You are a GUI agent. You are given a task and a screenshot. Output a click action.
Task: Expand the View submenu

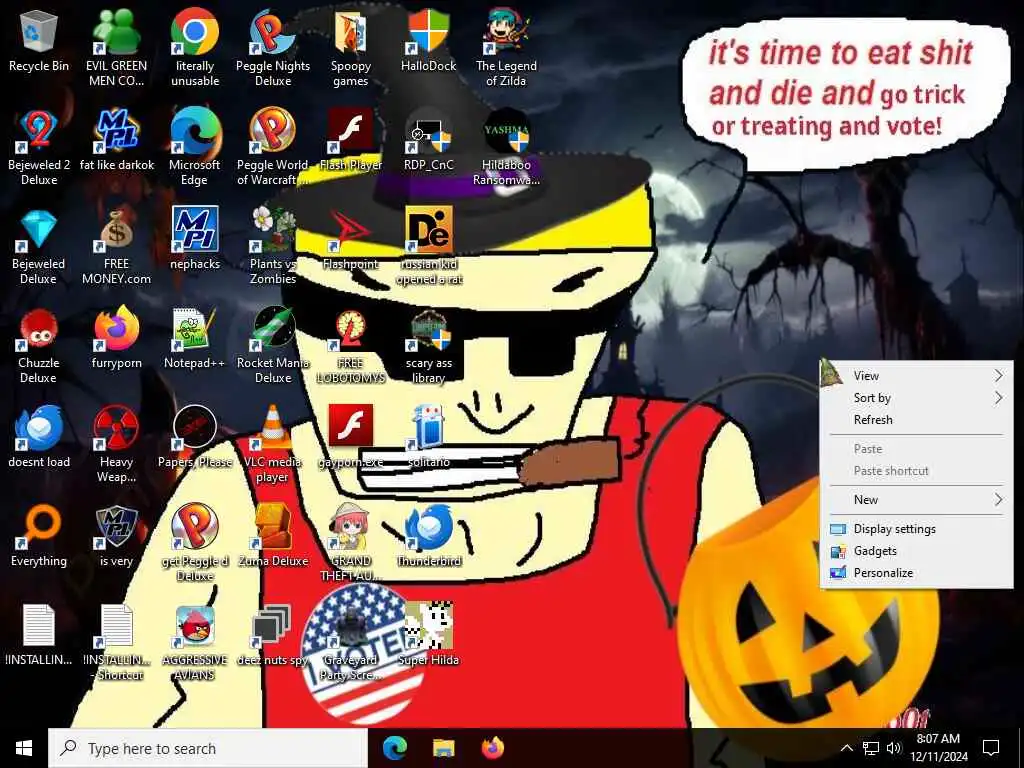(916, 376)
